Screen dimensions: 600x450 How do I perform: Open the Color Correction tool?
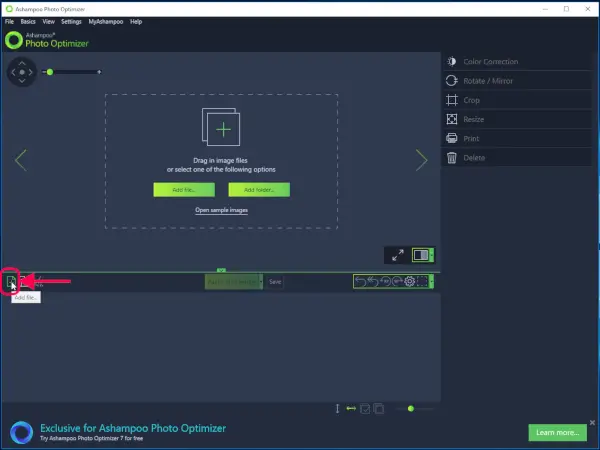point(489,62)
